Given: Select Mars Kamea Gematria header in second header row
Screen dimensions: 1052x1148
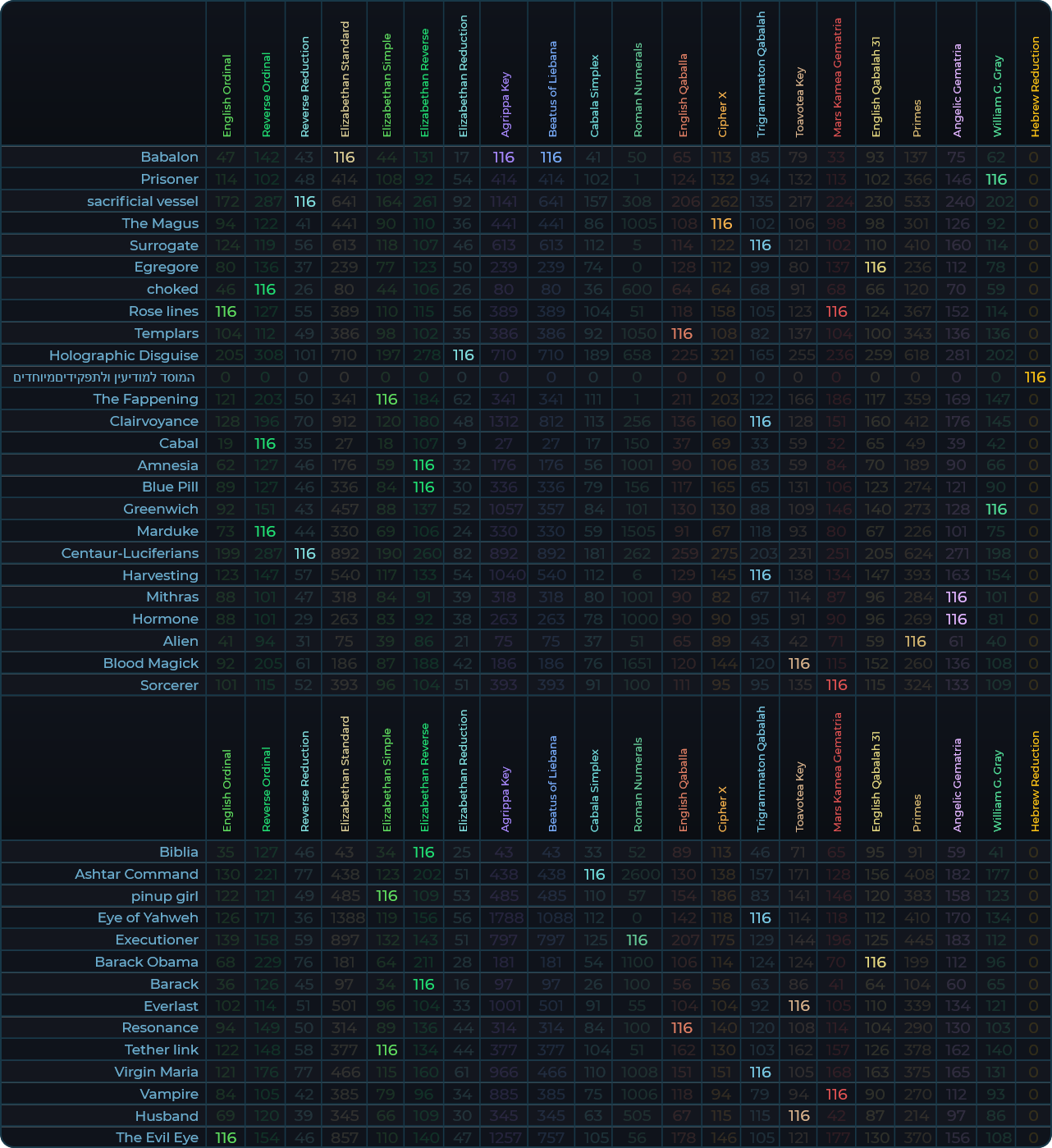Looking at the screenshot, I should click(x=837, y=771).
